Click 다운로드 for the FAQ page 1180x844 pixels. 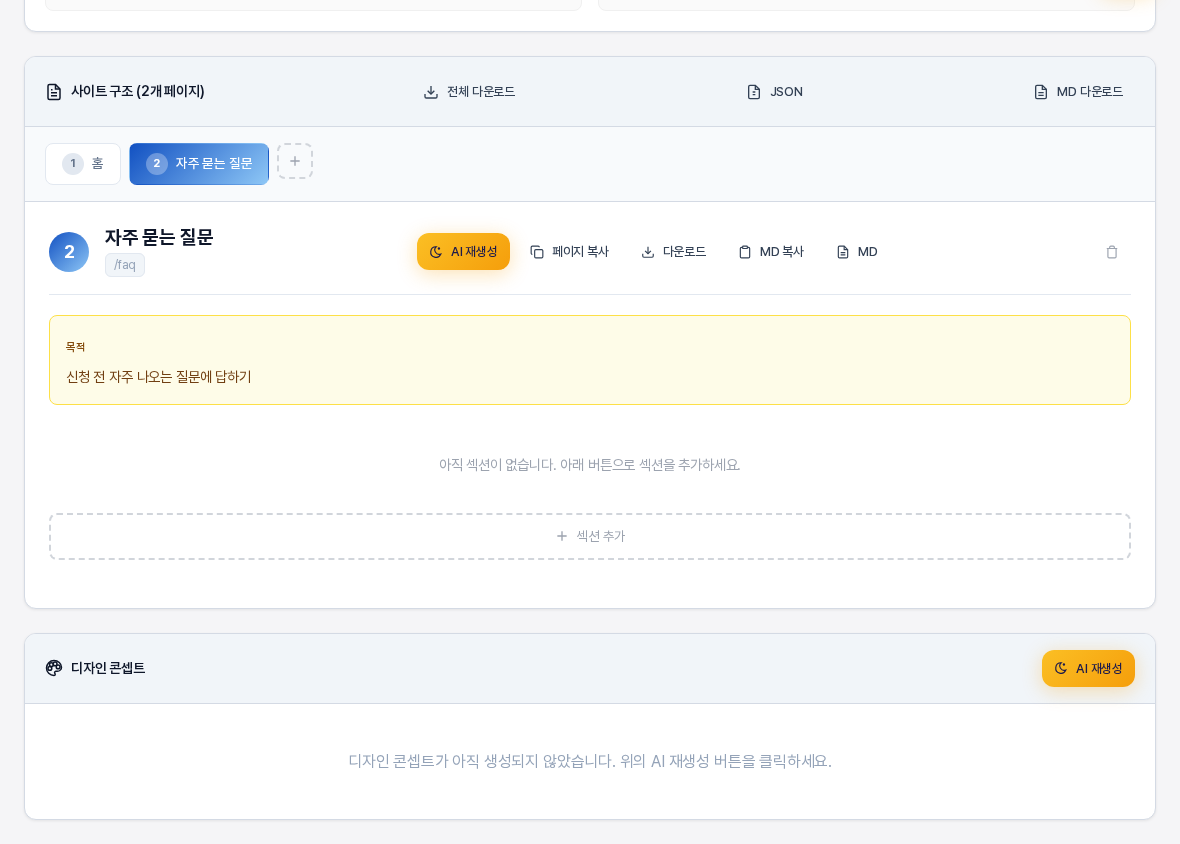pos(674,252)
